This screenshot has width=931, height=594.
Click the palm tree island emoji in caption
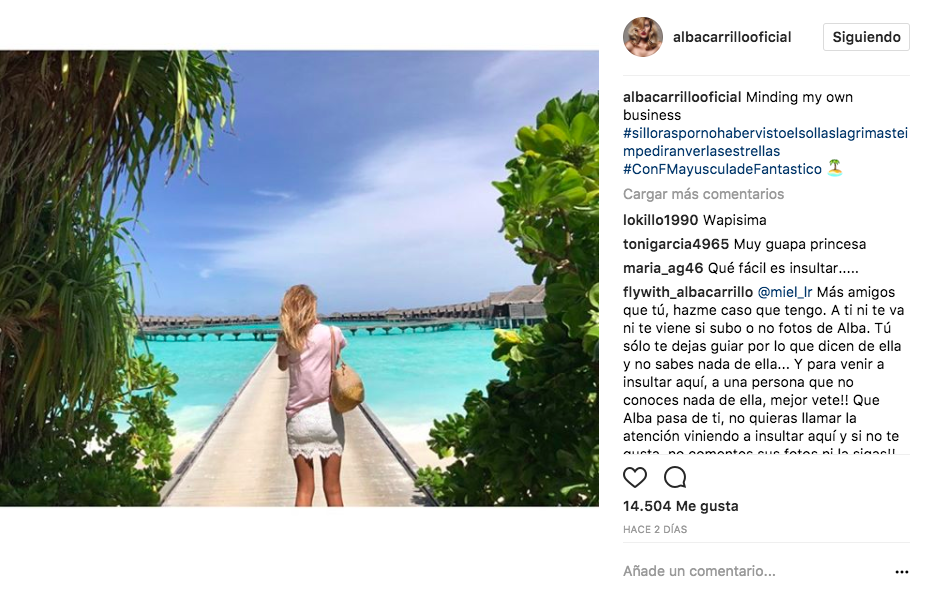coord(835,169)
